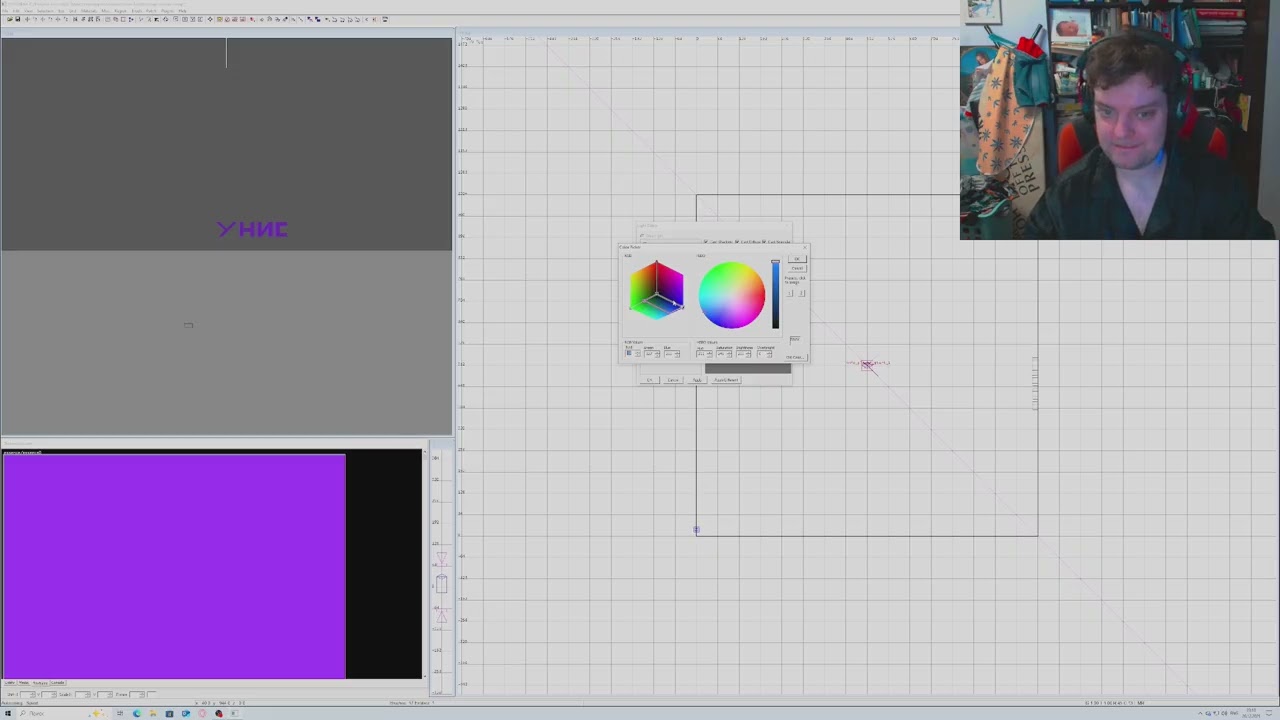Click Apply & Revert in Light Editor
Image resolution: width=1280 pixels, height=720 pixels.
click(726, 380)
